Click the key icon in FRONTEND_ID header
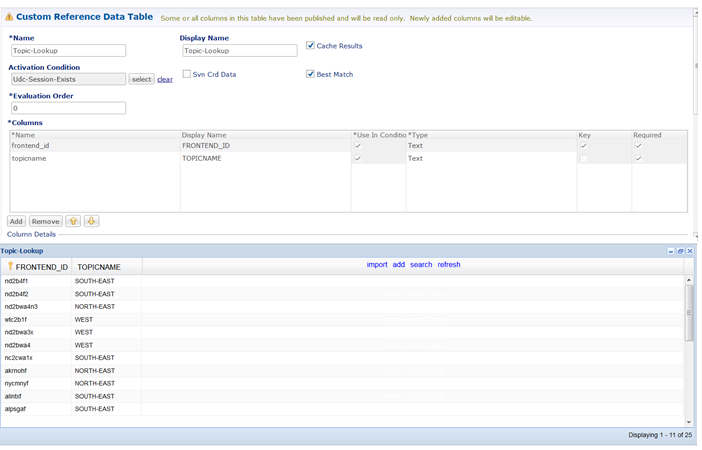This screenshot has height=450, width=702. pyautogui.click(x=10, y=266)
